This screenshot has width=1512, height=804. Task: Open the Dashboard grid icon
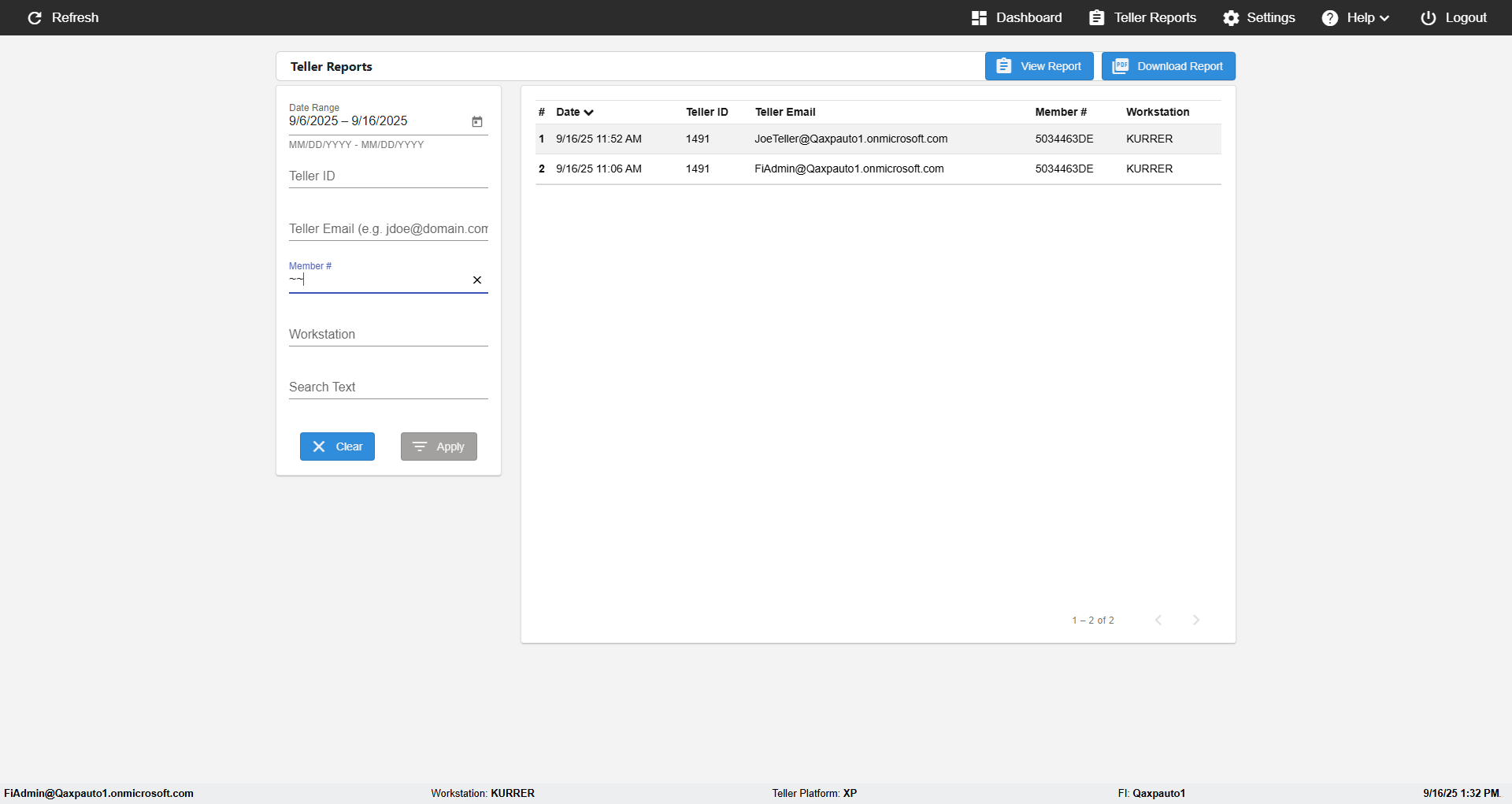tap(979, 18)
